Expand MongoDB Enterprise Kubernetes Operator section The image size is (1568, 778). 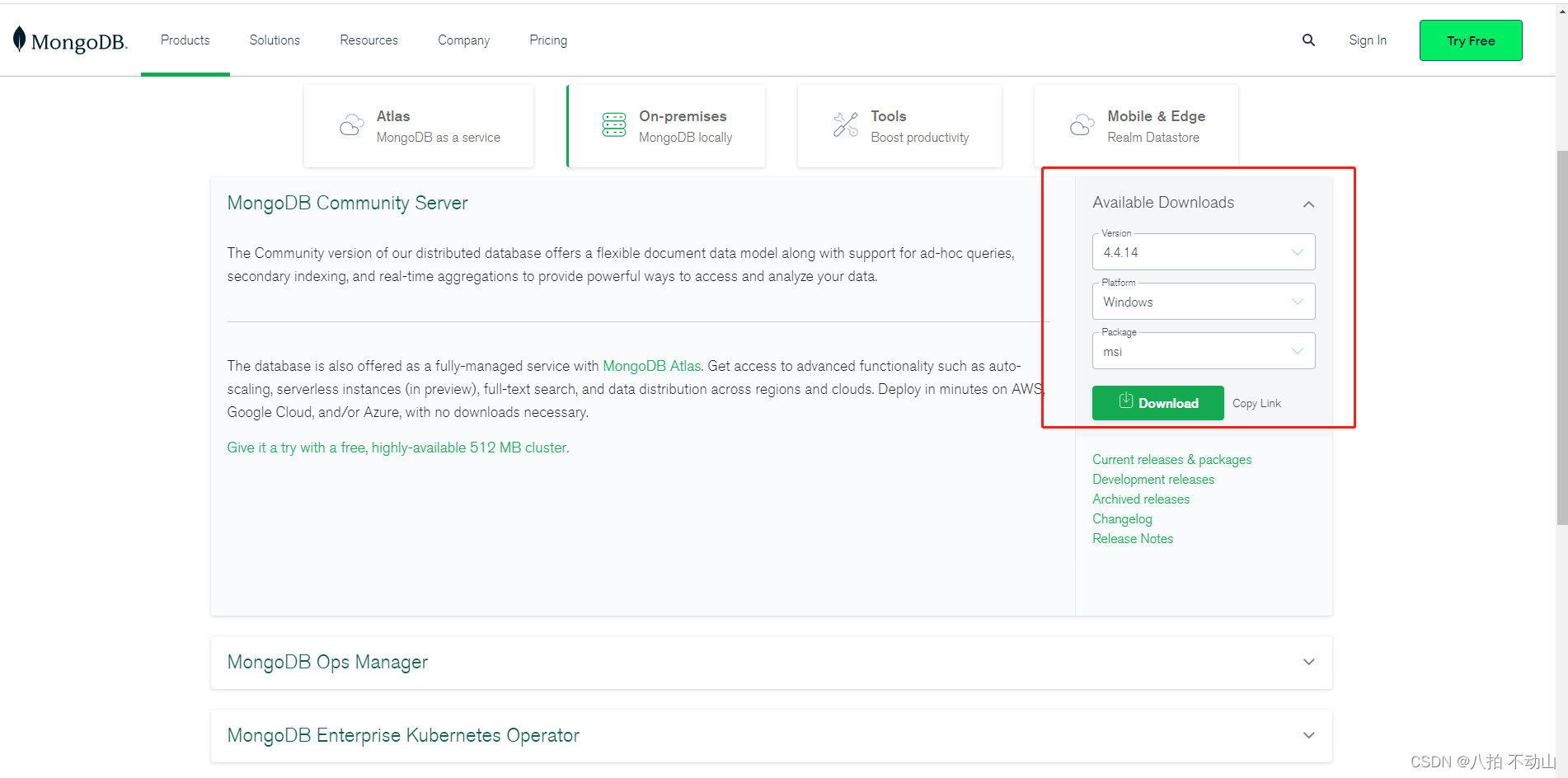1308,735
